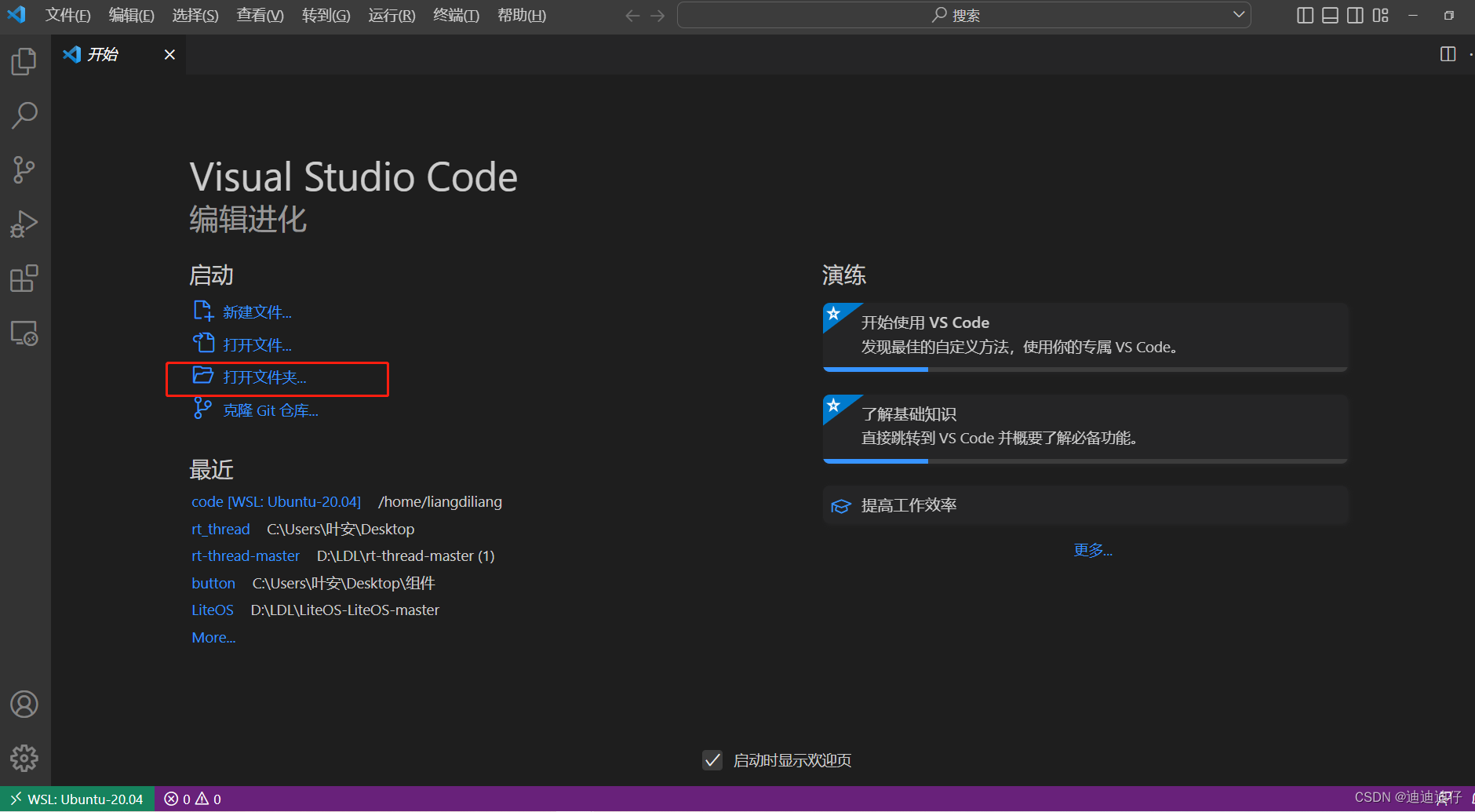
Task: Go forward with the right arrow
Action: pyautogui.click(x=657, y=16)
